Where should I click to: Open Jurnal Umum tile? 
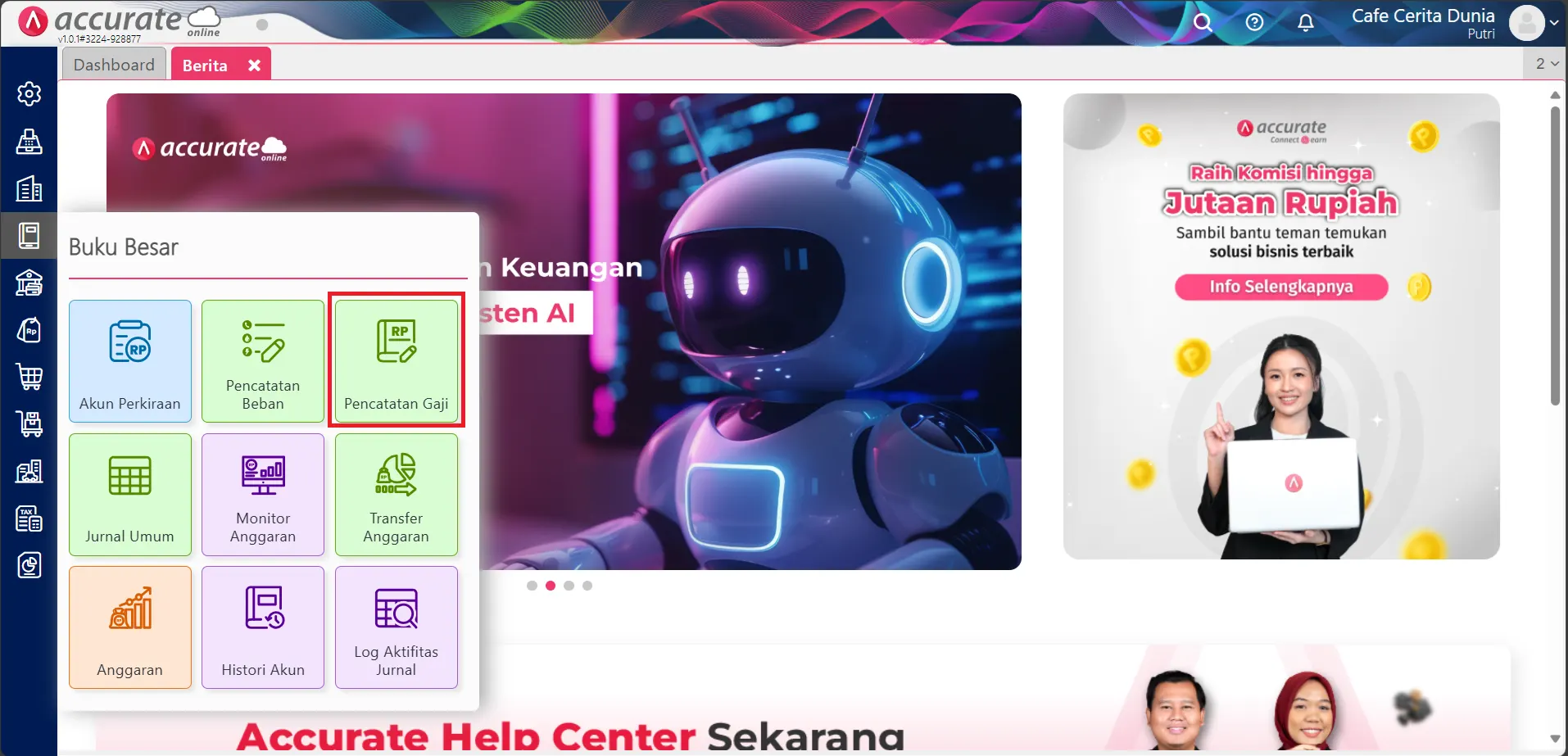click(130, 495)
